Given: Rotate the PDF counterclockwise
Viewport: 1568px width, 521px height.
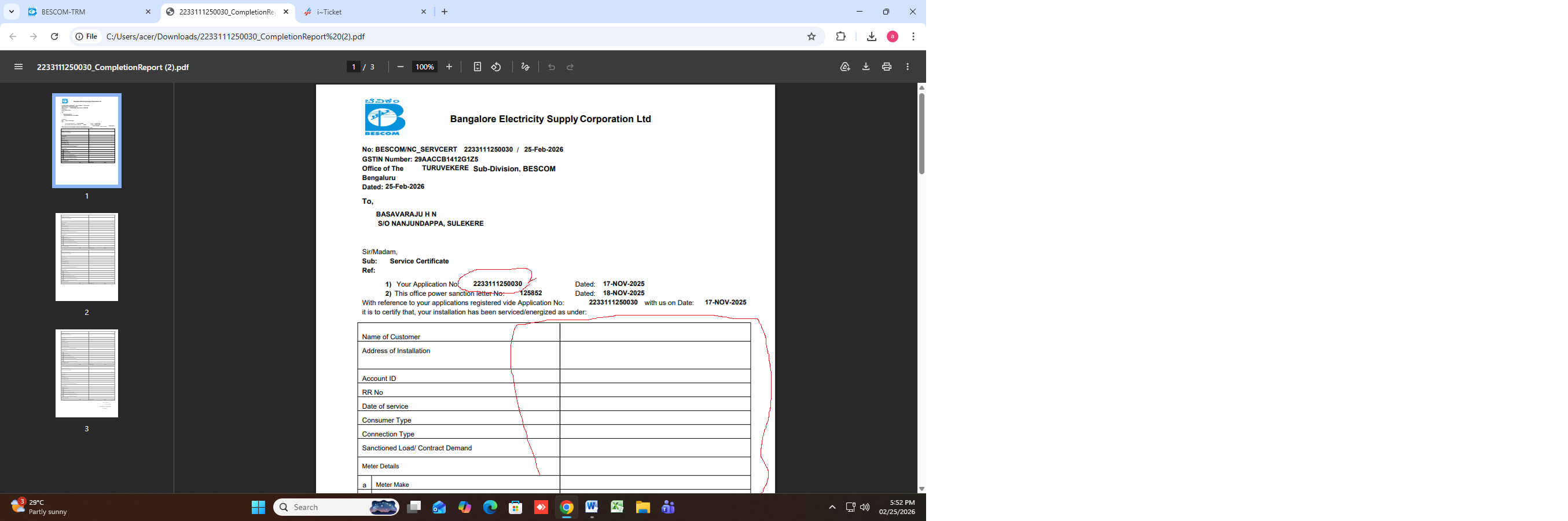Looking at the screenshot, I should click(x=497, y=67).
